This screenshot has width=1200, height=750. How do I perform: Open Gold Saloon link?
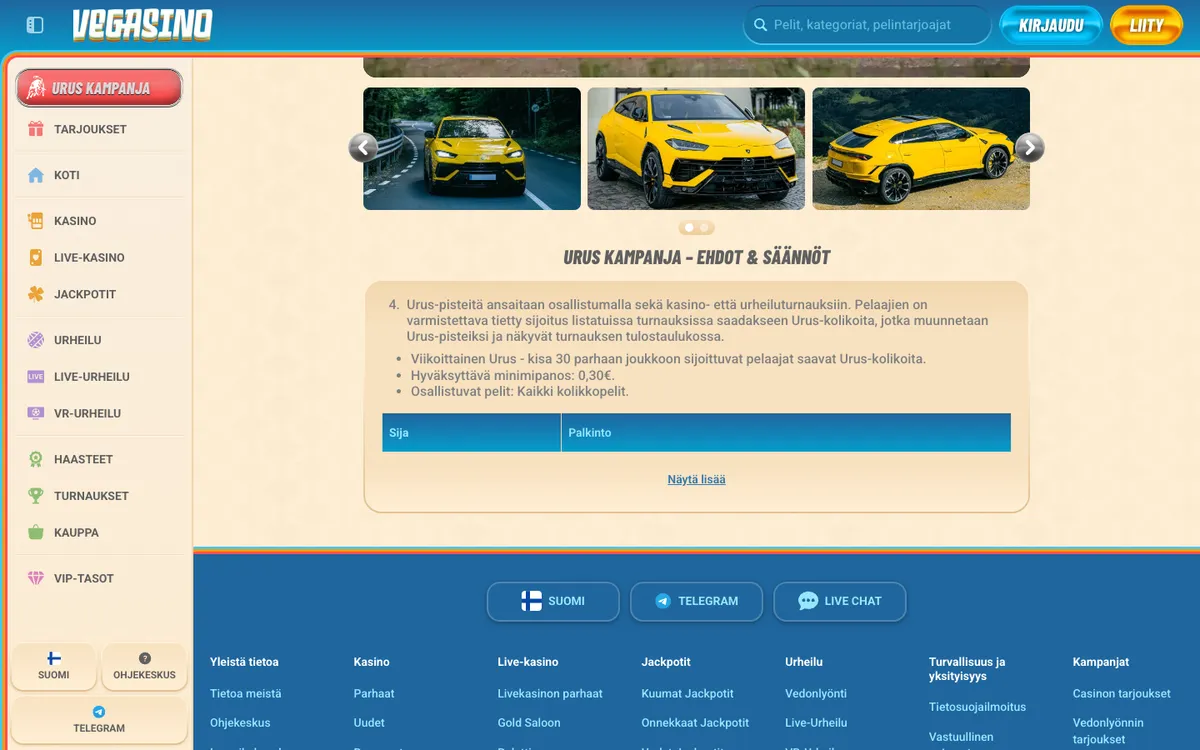[529, 722]
